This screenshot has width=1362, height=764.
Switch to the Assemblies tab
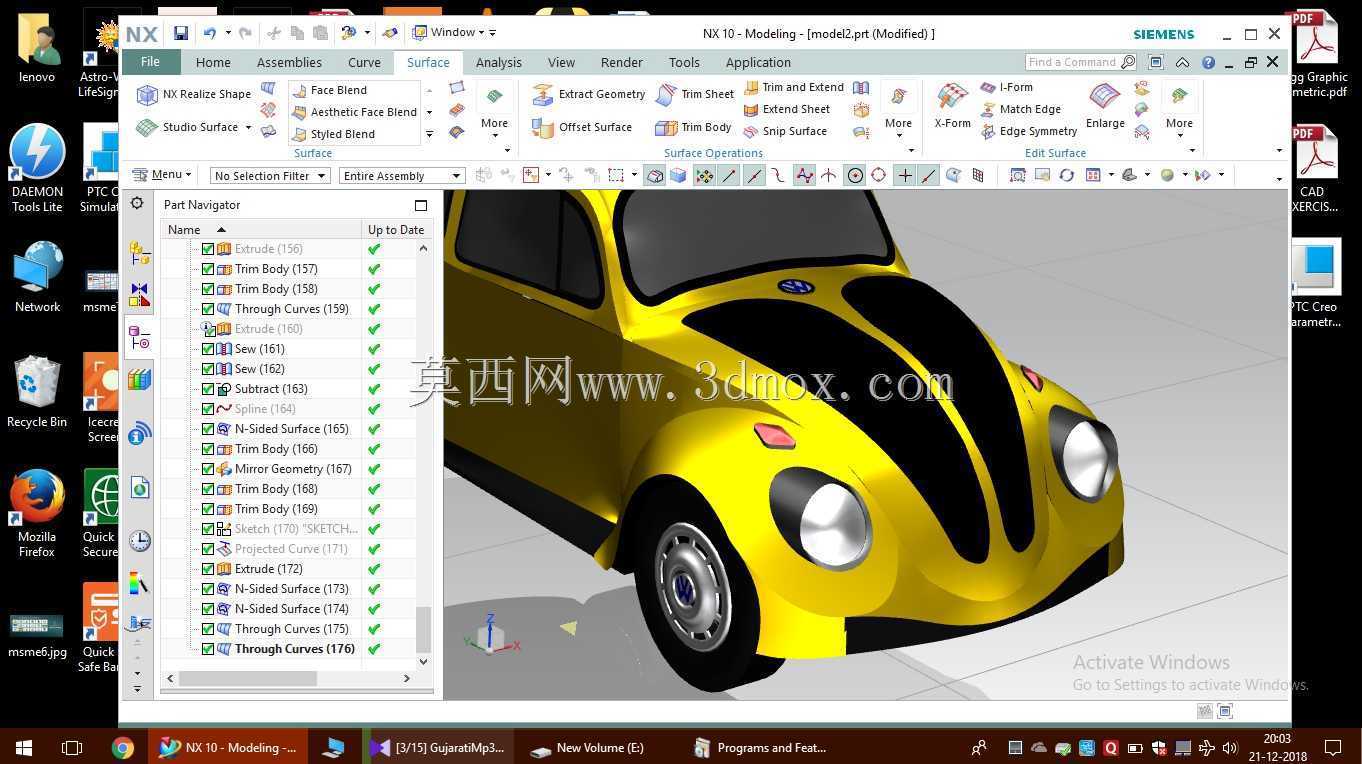289,62
